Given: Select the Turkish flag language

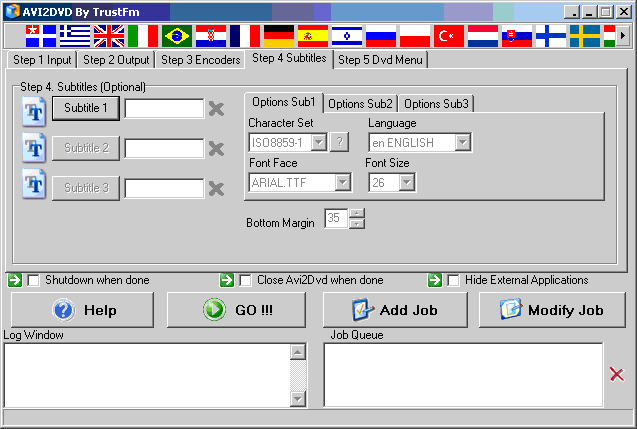Looking at the screenshot, I should click(449, 36).
